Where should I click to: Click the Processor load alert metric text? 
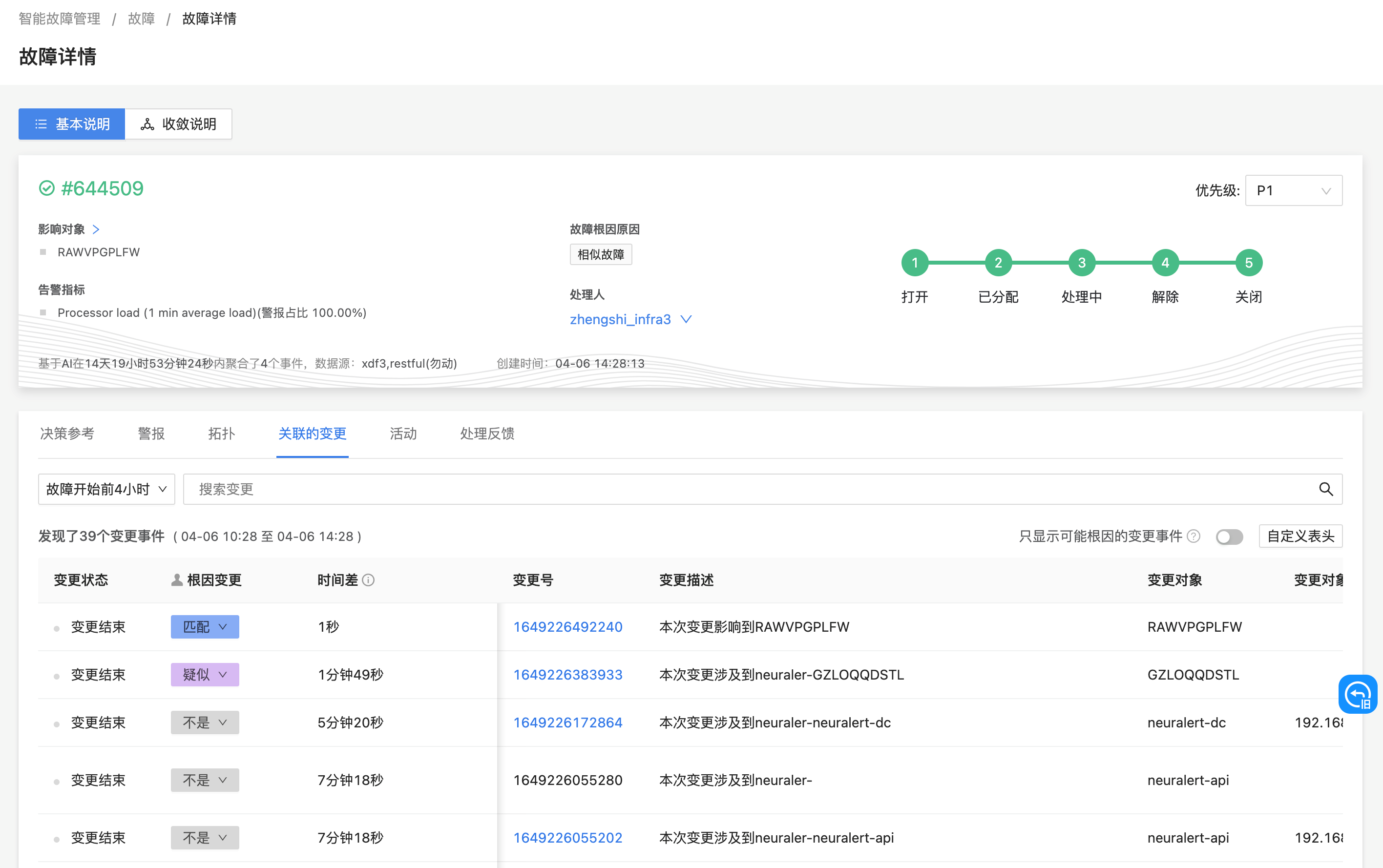pyautogui.click(x=212, y=313)
